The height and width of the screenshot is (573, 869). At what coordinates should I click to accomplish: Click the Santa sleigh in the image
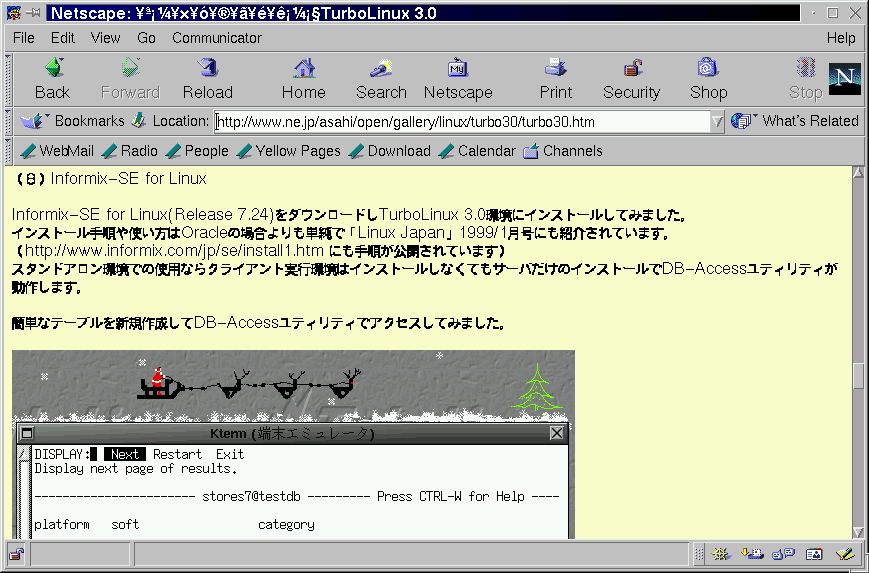161,383
